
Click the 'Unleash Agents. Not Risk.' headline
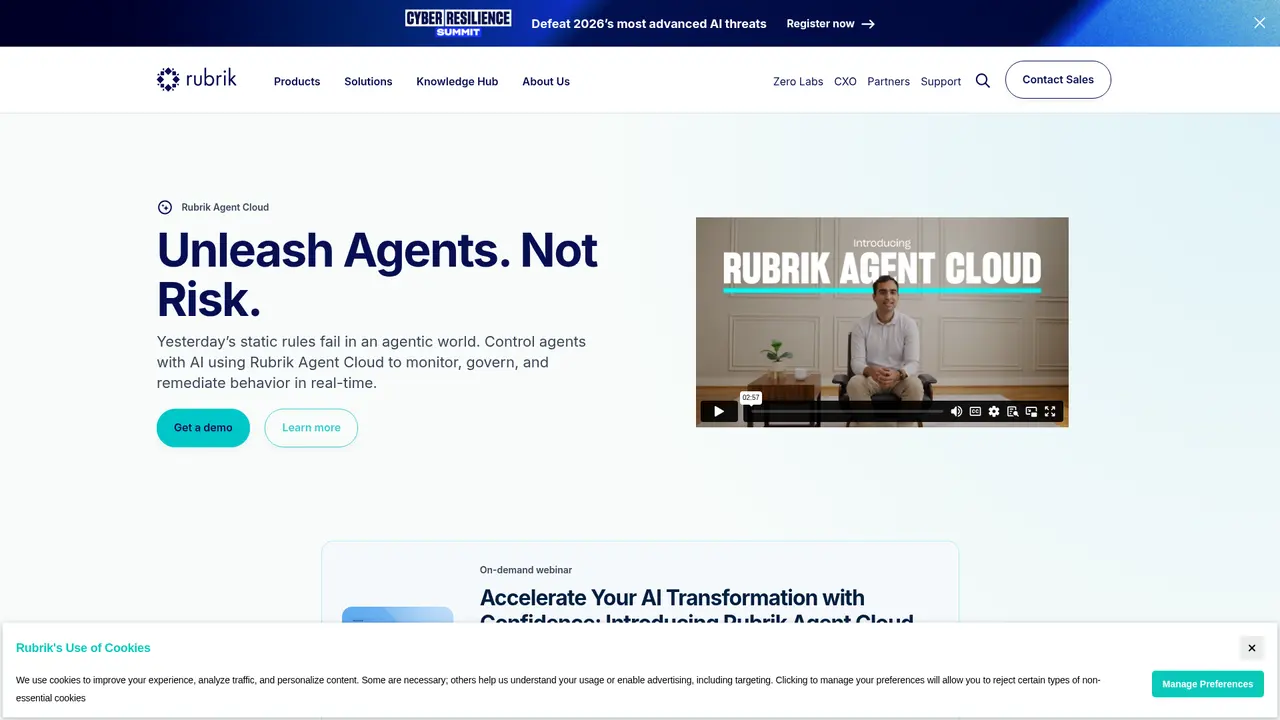[x=377, y=274]
